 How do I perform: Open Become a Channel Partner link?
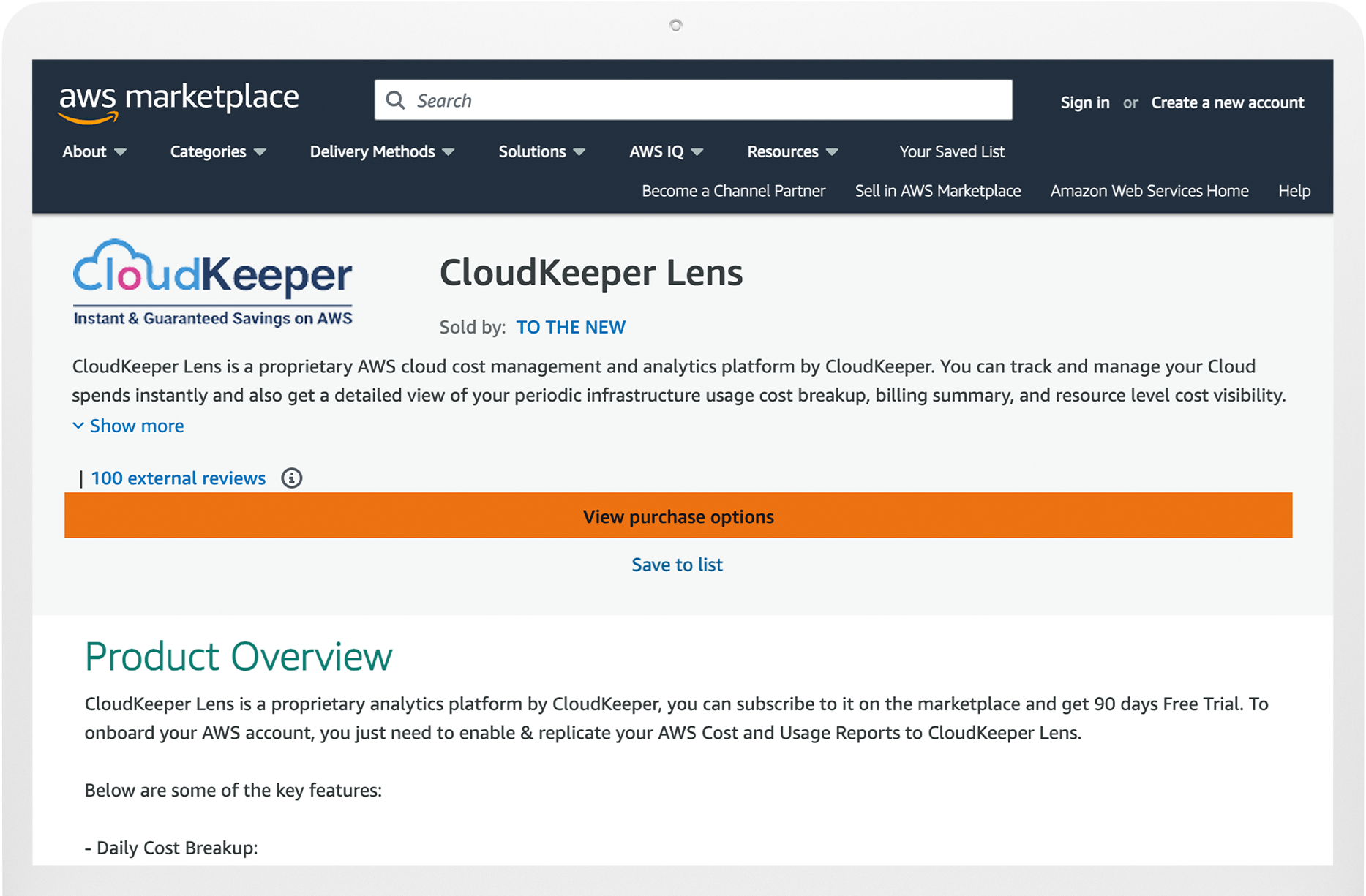pos(733,191)
